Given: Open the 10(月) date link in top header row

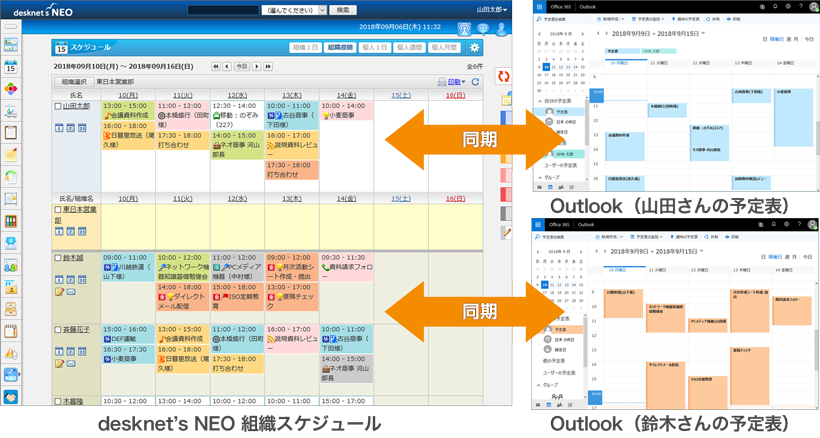Looking at the screenshot, I should (x=128, y=96).
